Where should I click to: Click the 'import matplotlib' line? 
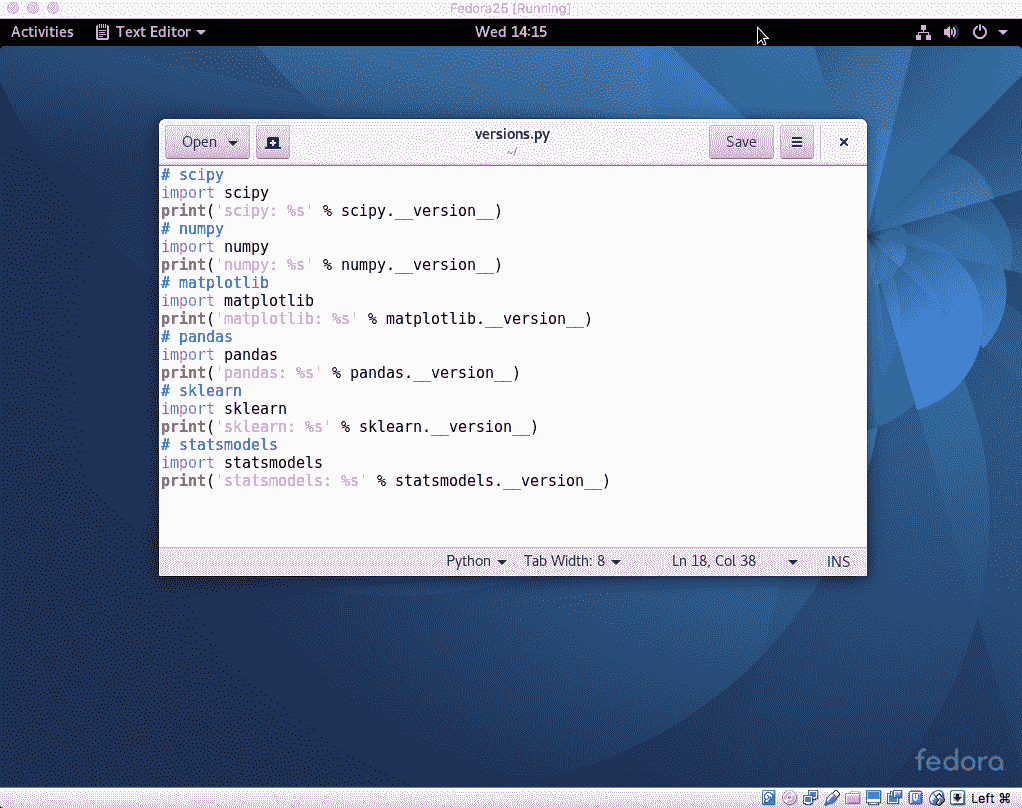click(237, 301)
